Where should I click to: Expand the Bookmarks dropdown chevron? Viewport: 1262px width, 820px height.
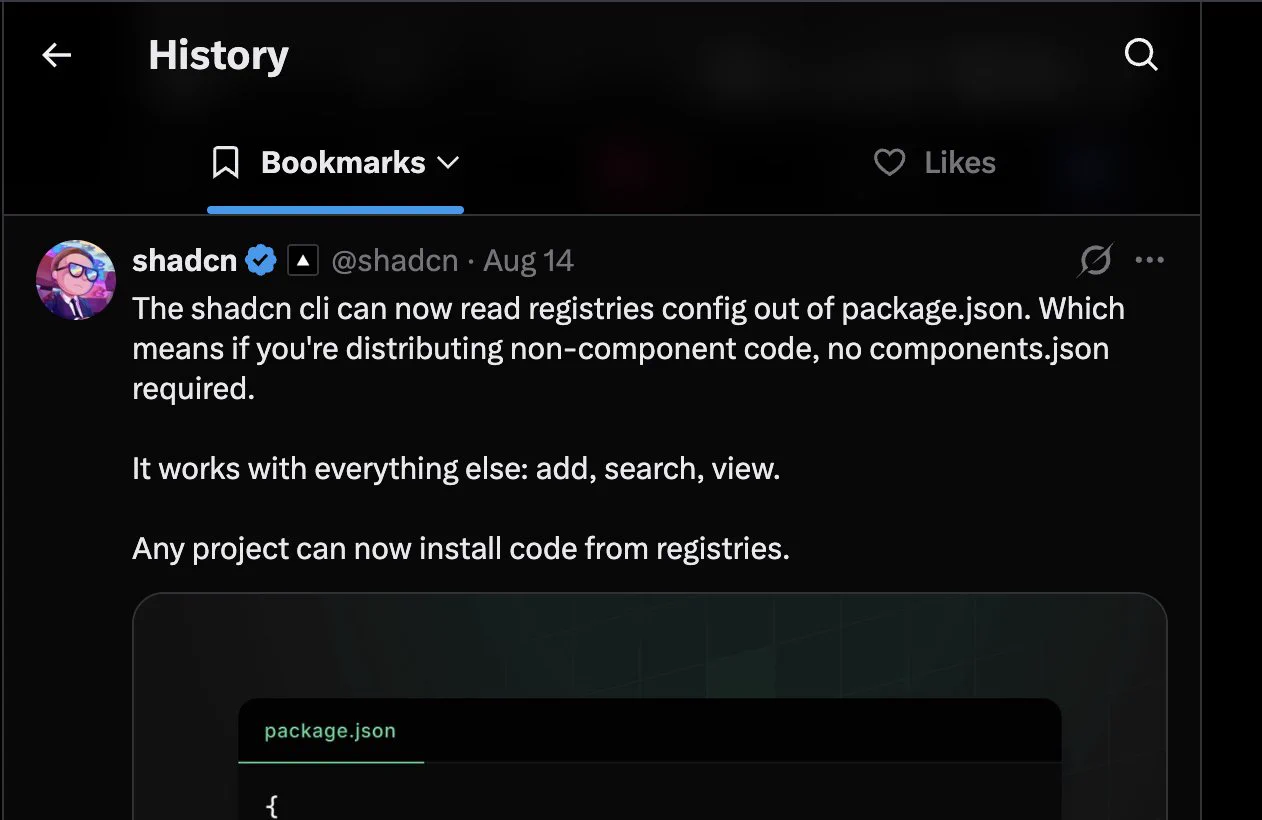[448, 163]
